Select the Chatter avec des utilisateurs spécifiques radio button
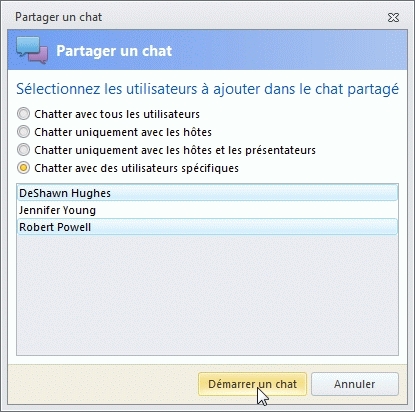Screen dimensions: 415x412 point(23,168)
